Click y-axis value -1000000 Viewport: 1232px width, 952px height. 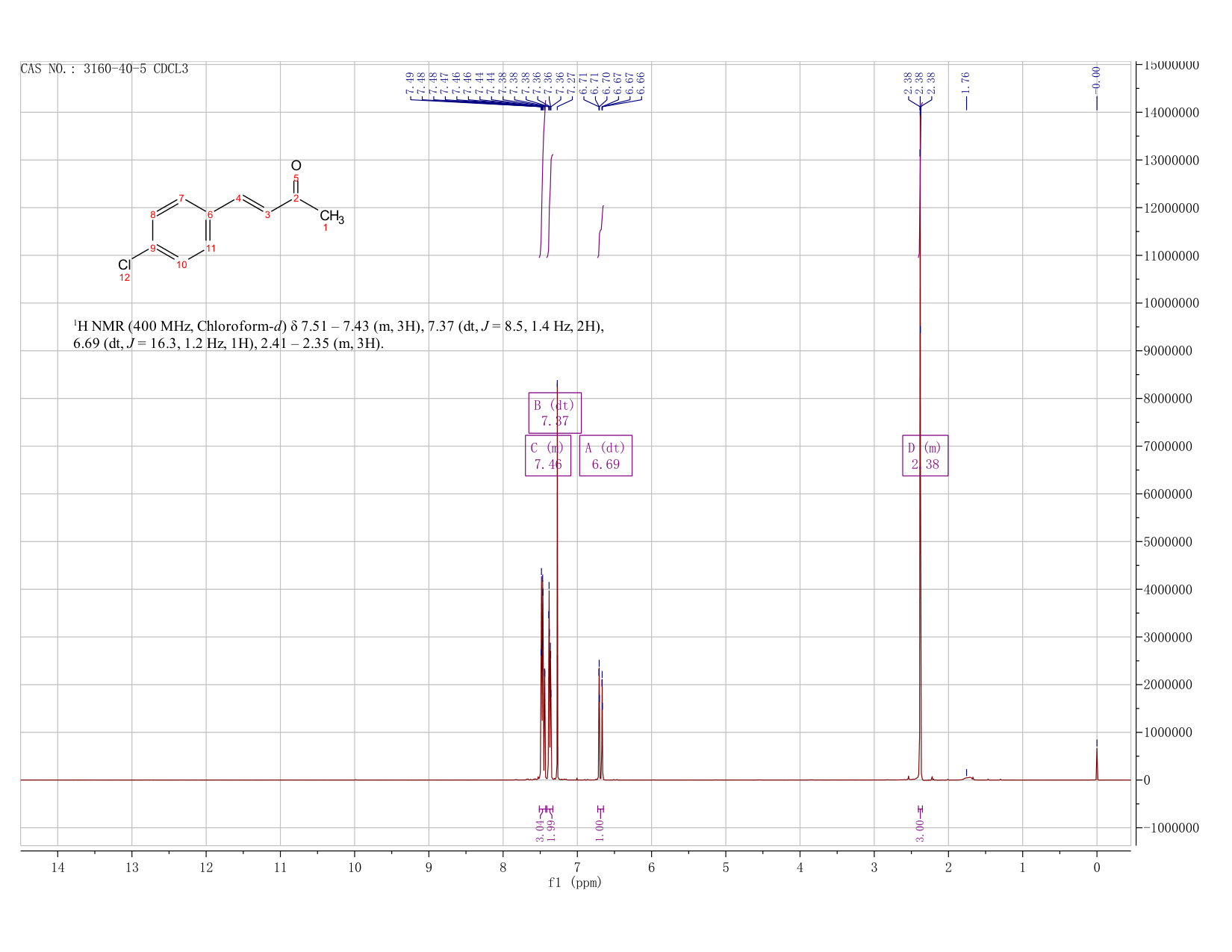pyautogui.click(x=1171, y=828)
